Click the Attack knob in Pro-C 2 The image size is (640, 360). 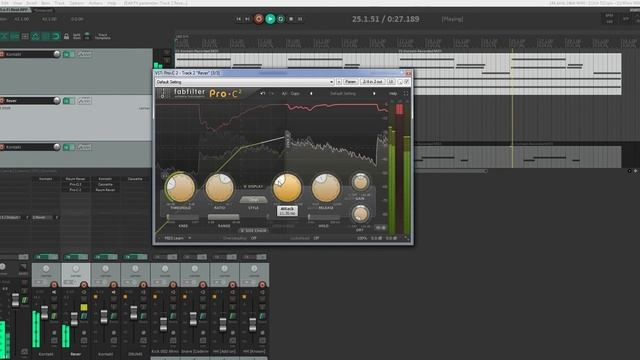287,187
